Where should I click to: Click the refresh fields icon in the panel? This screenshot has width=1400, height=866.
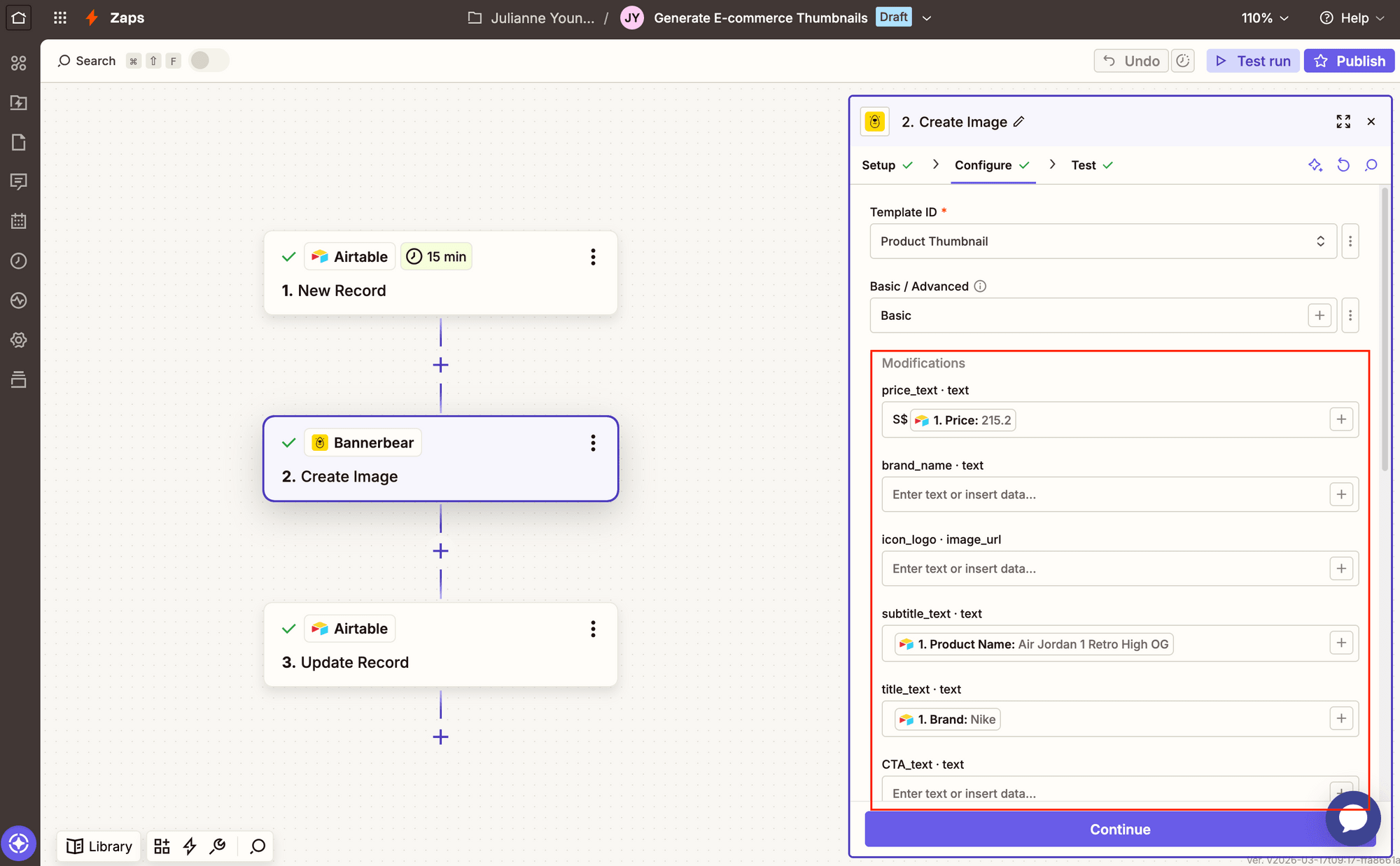(x=1343, y=165)
